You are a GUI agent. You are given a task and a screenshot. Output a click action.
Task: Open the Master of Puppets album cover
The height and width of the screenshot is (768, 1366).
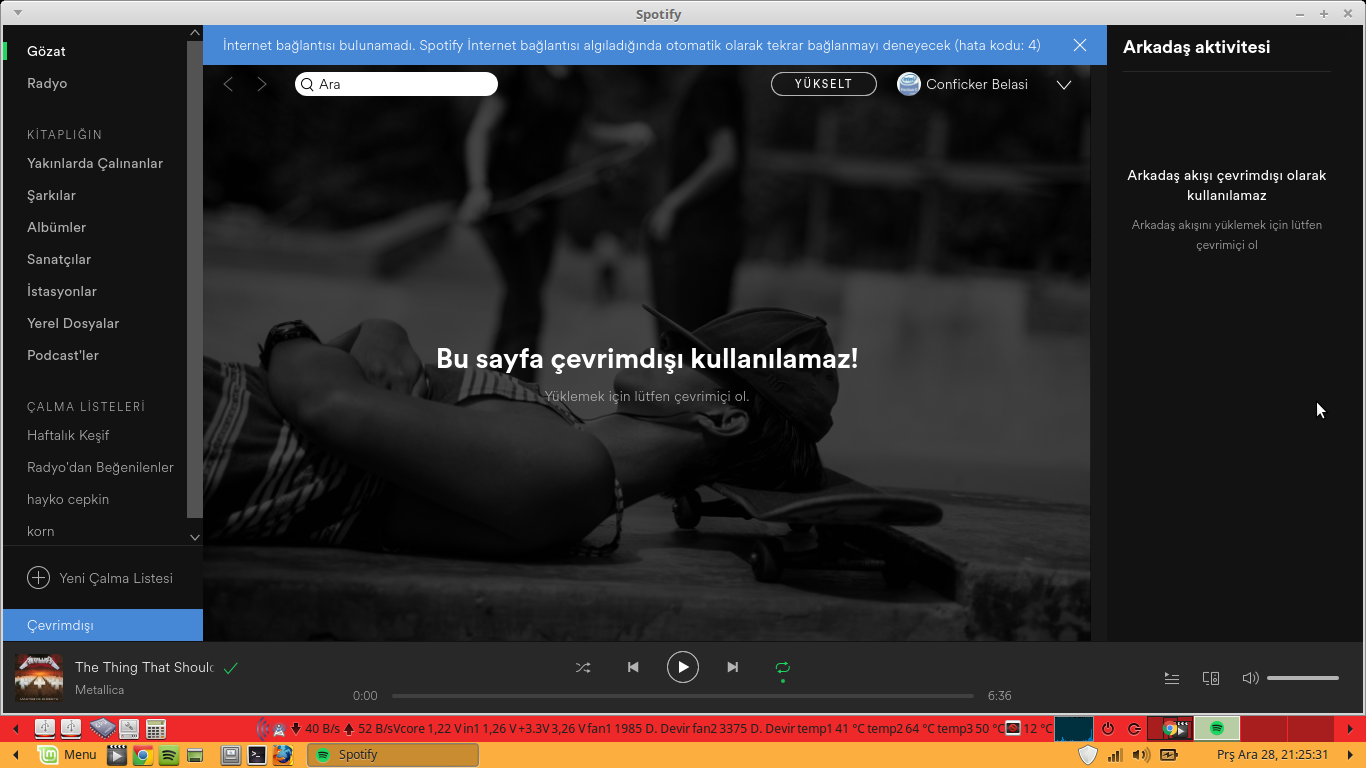[39, 678]
